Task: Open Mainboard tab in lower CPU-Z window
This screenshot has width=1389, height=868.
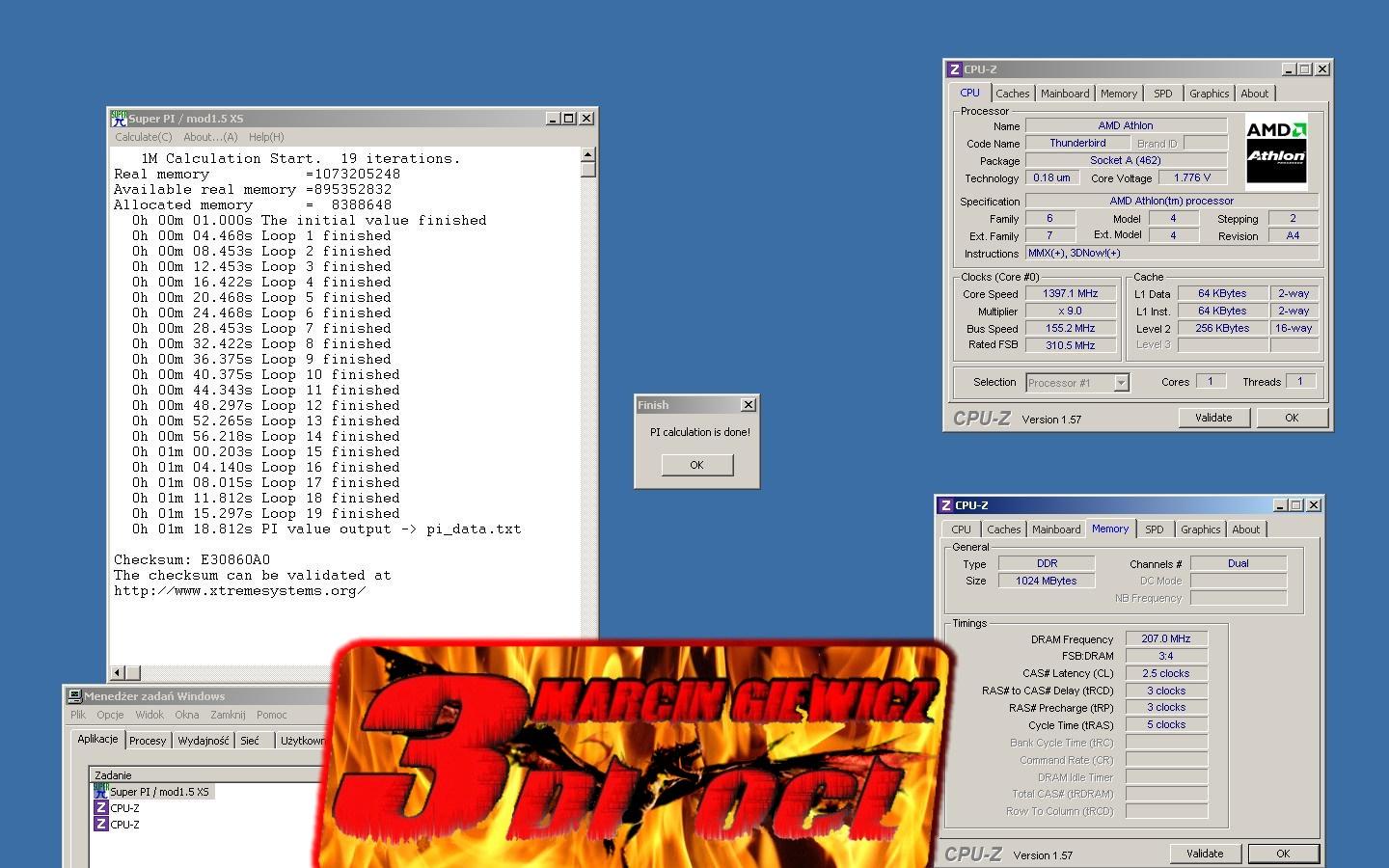Action: (1056, 529)
